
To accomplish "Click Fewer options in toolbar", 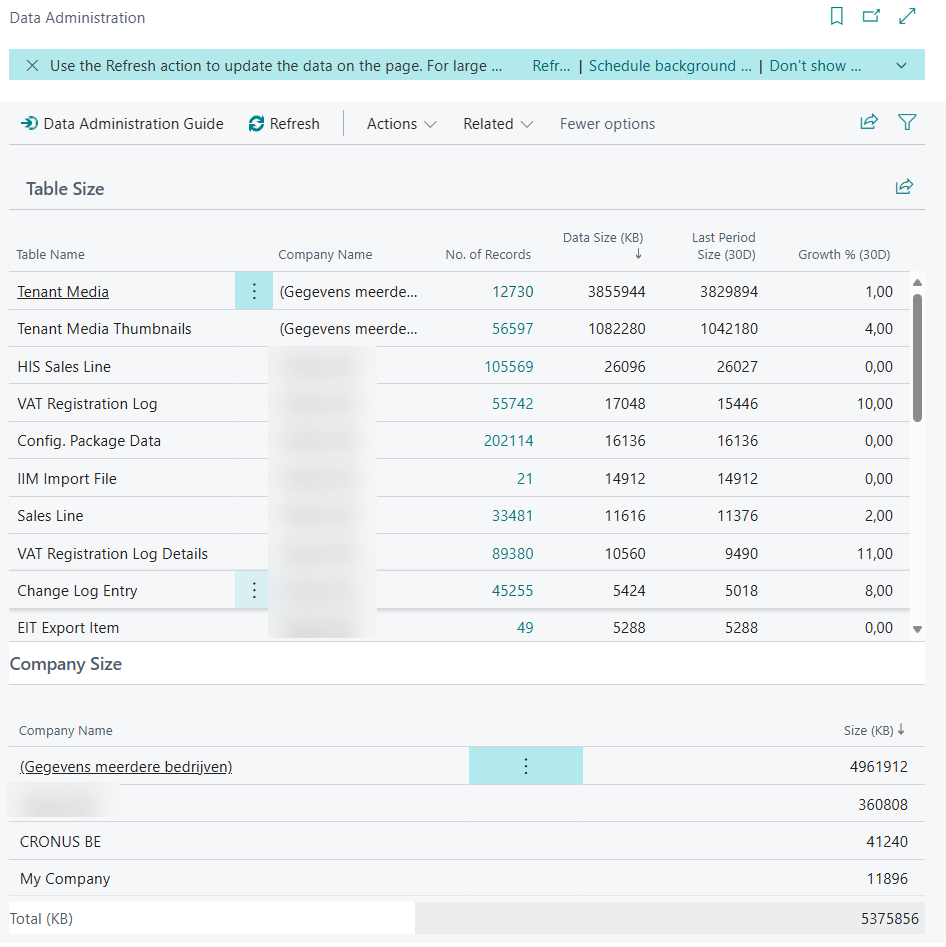I will [x=607, y=124].
